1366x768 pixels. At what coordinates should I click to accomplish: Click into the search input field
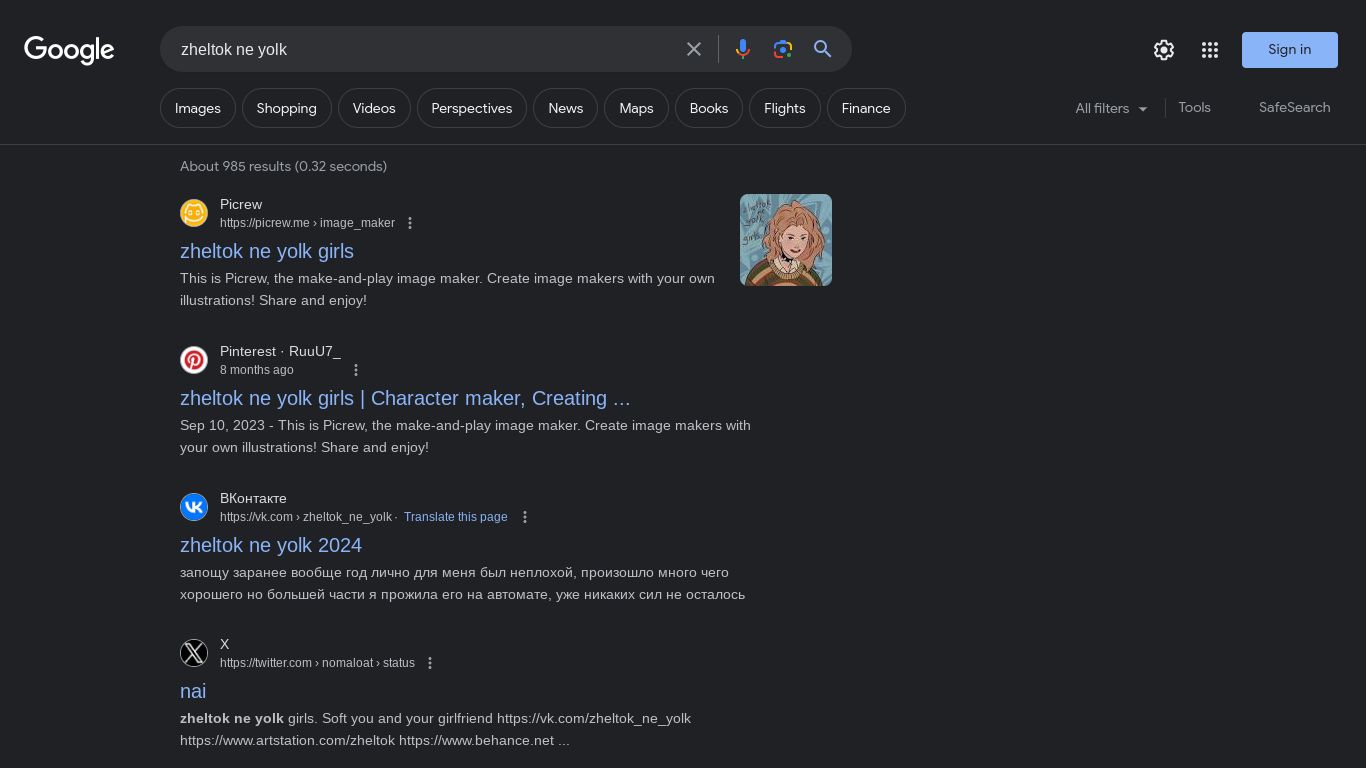pos(420,49)
